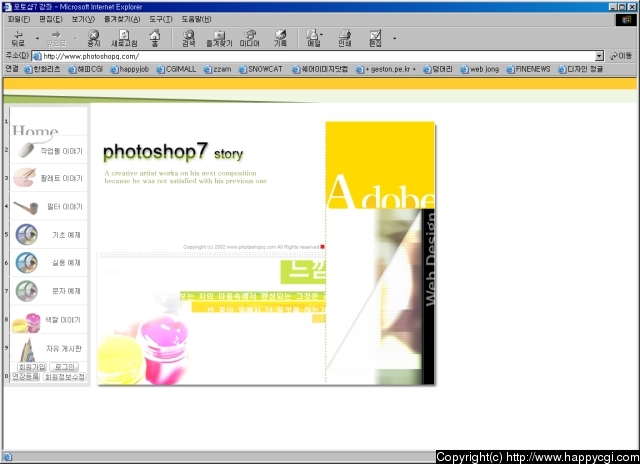Image resolution: width=640 pixels, height=464 pixels.
Task: Open the FINENEWS links bar shortcut
Action: pyautogui.click(x=528, y=69)
